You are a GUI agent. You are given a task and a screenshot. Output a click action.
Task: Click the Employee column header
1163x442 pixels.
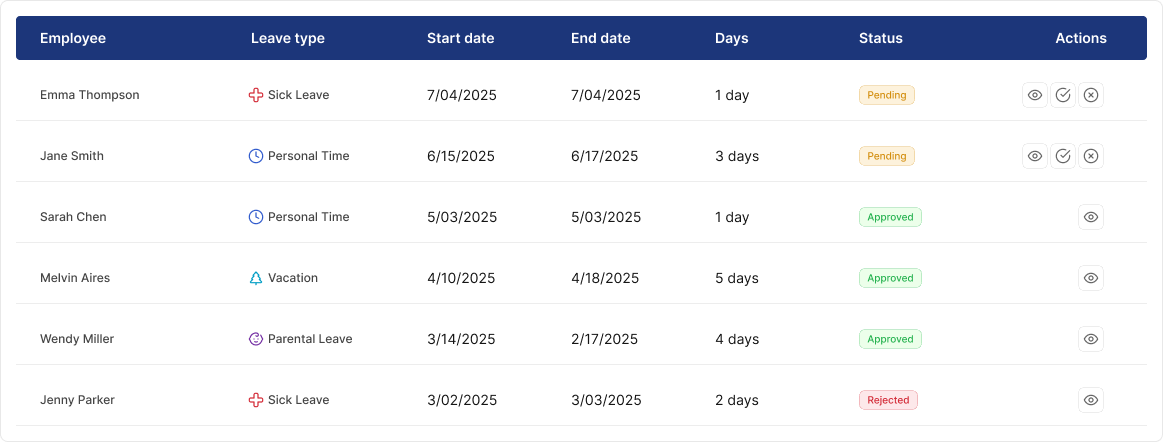(73, 38)
